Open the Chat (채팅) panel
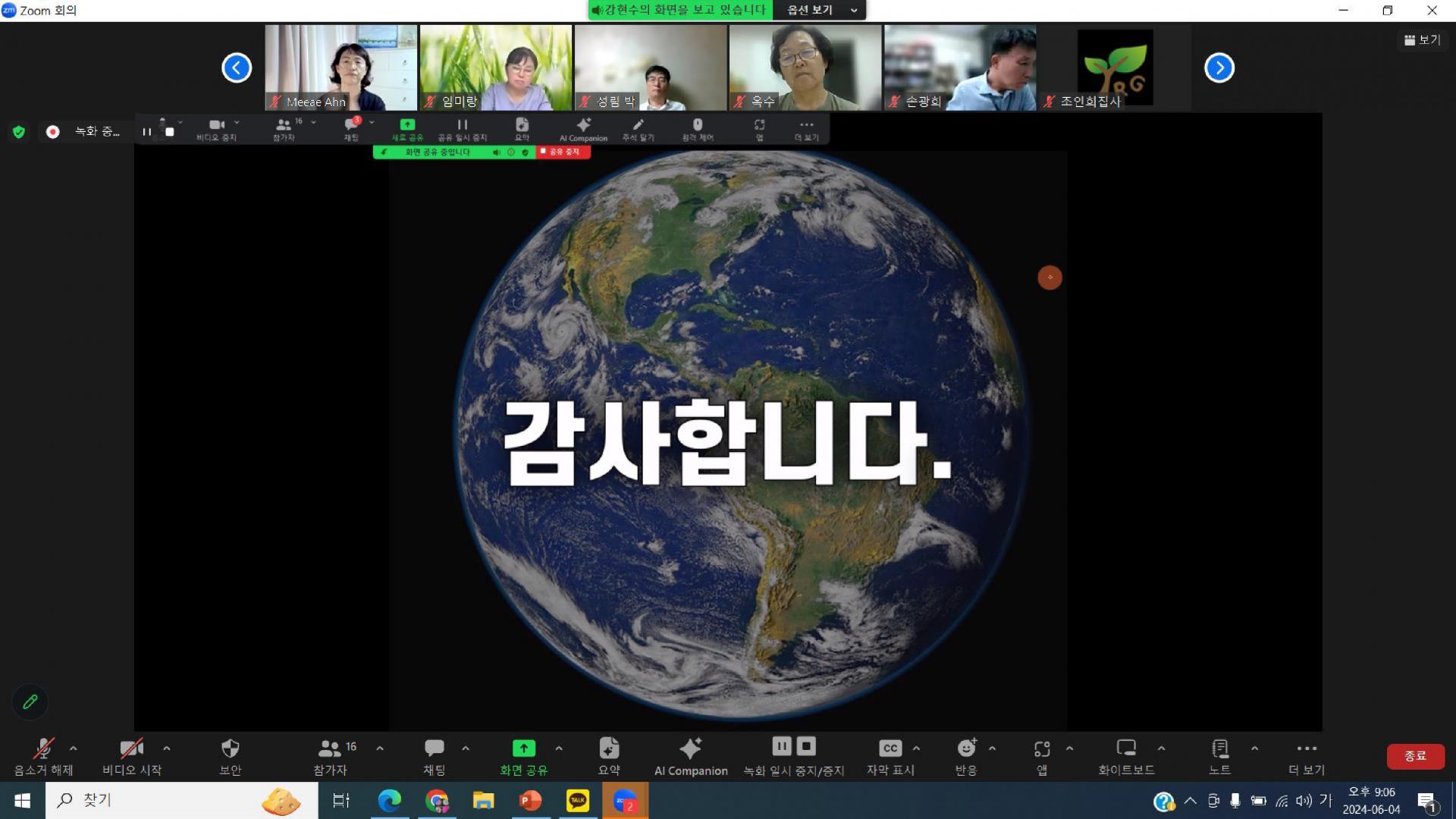 (434, 756)
